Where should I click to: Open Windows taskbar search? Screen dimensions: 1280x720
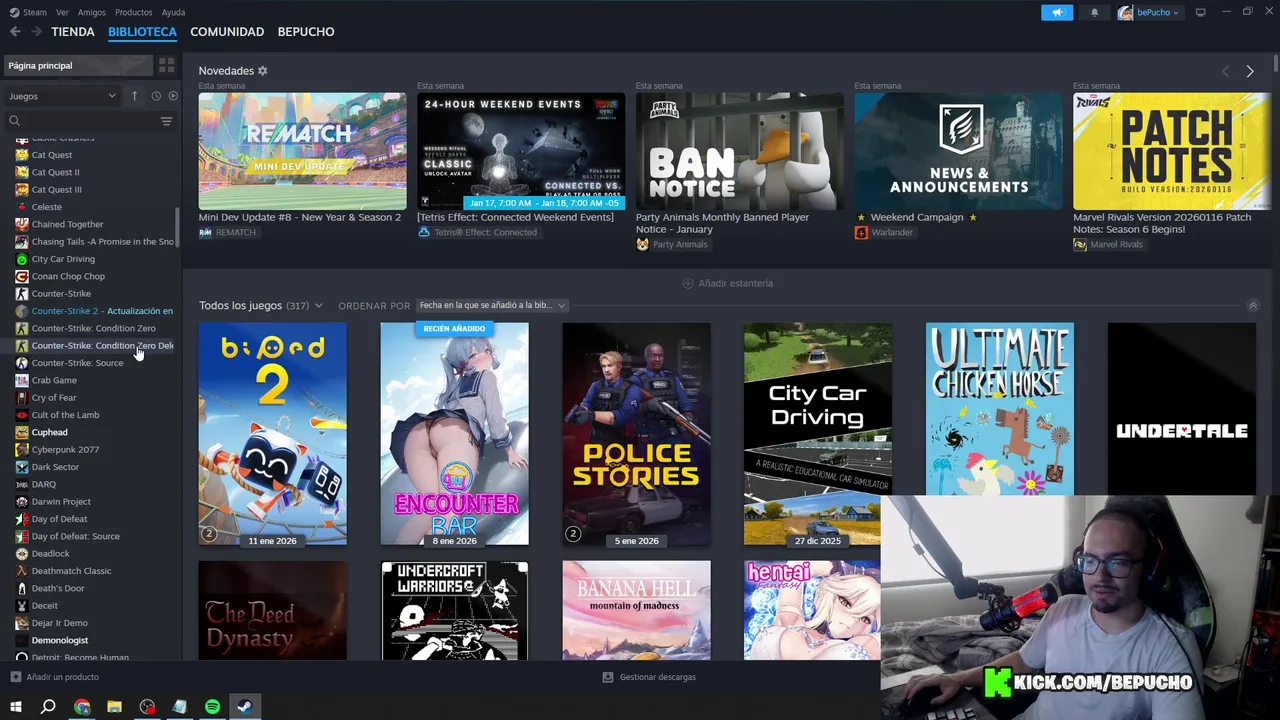click(x=48, y=707)
